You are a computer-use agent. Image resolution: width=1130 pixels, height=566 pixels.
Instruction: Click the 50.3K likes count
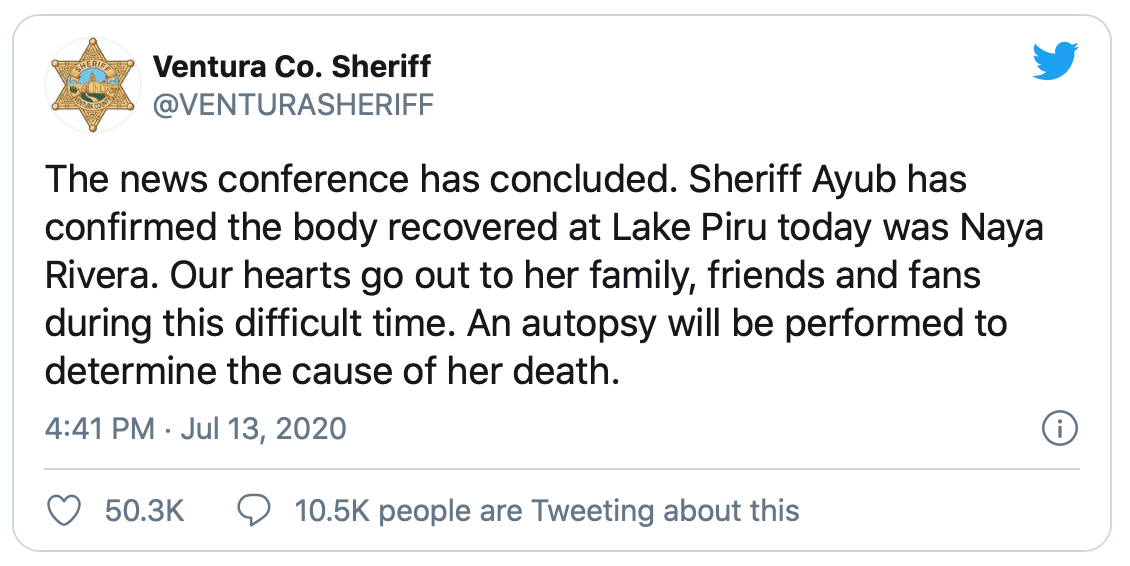(x=145, y=511)
